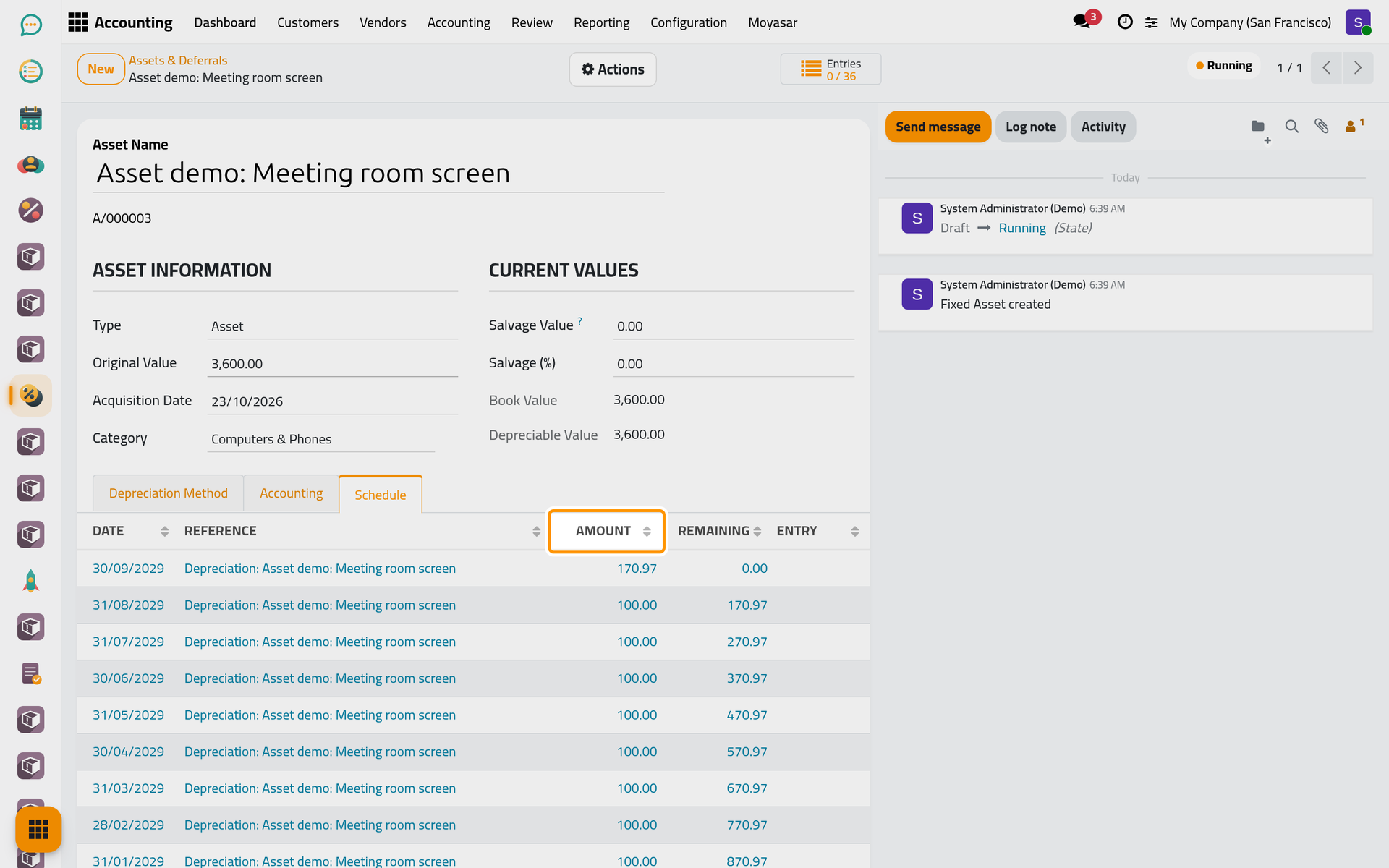Open the activities clock icon
The width and height of the screenshot is (1389, 868).
(x=1125, y=22)
